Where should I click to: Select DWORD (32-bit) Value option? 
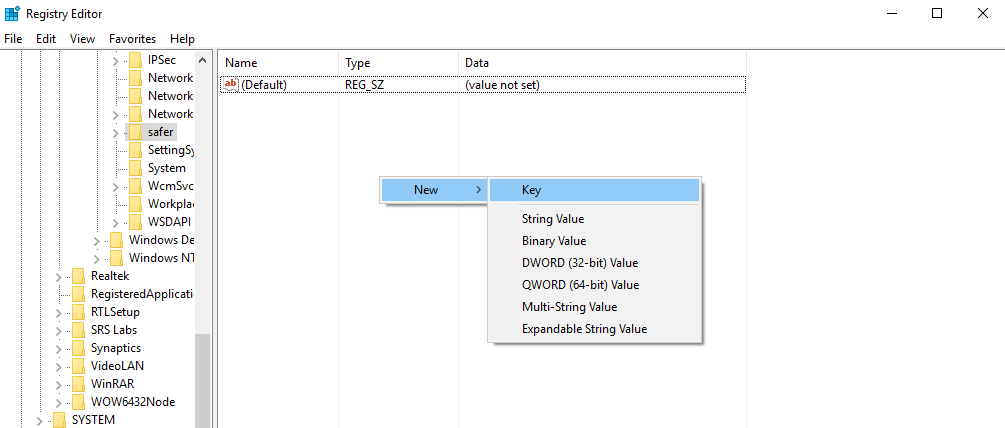[x=579, y=263]
